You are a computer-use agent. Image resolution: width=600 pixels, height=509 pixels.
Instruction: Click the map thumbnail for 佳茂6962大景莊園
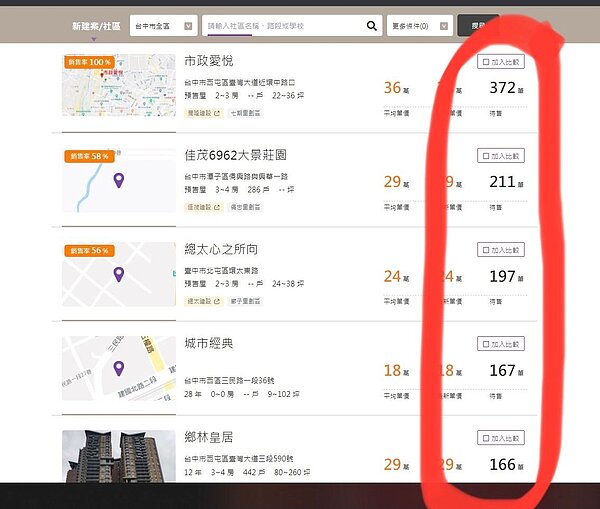pyautogui.click(x=119, y=180)
